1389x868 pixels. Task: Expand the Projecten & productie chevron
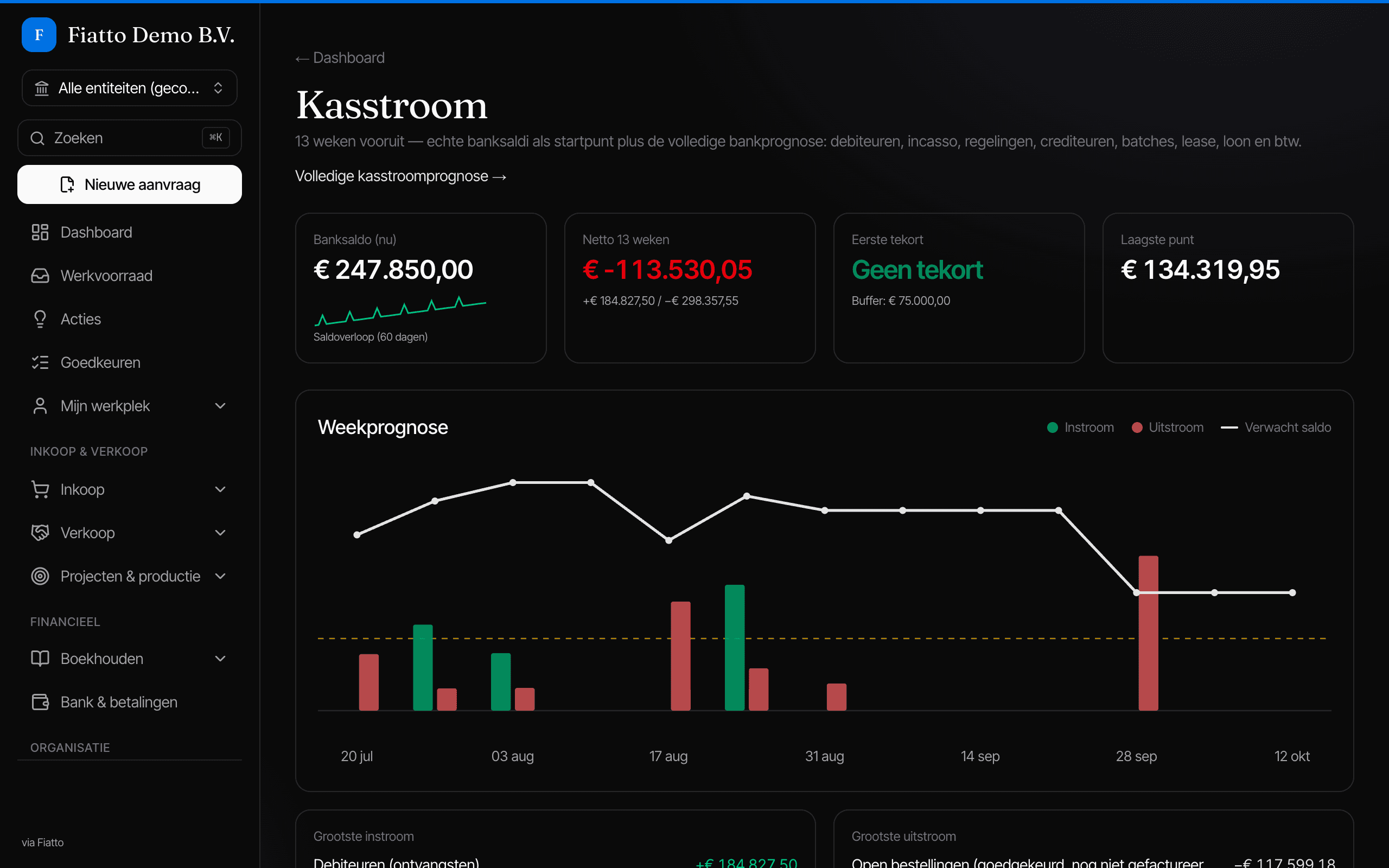(x=220, y=576)
